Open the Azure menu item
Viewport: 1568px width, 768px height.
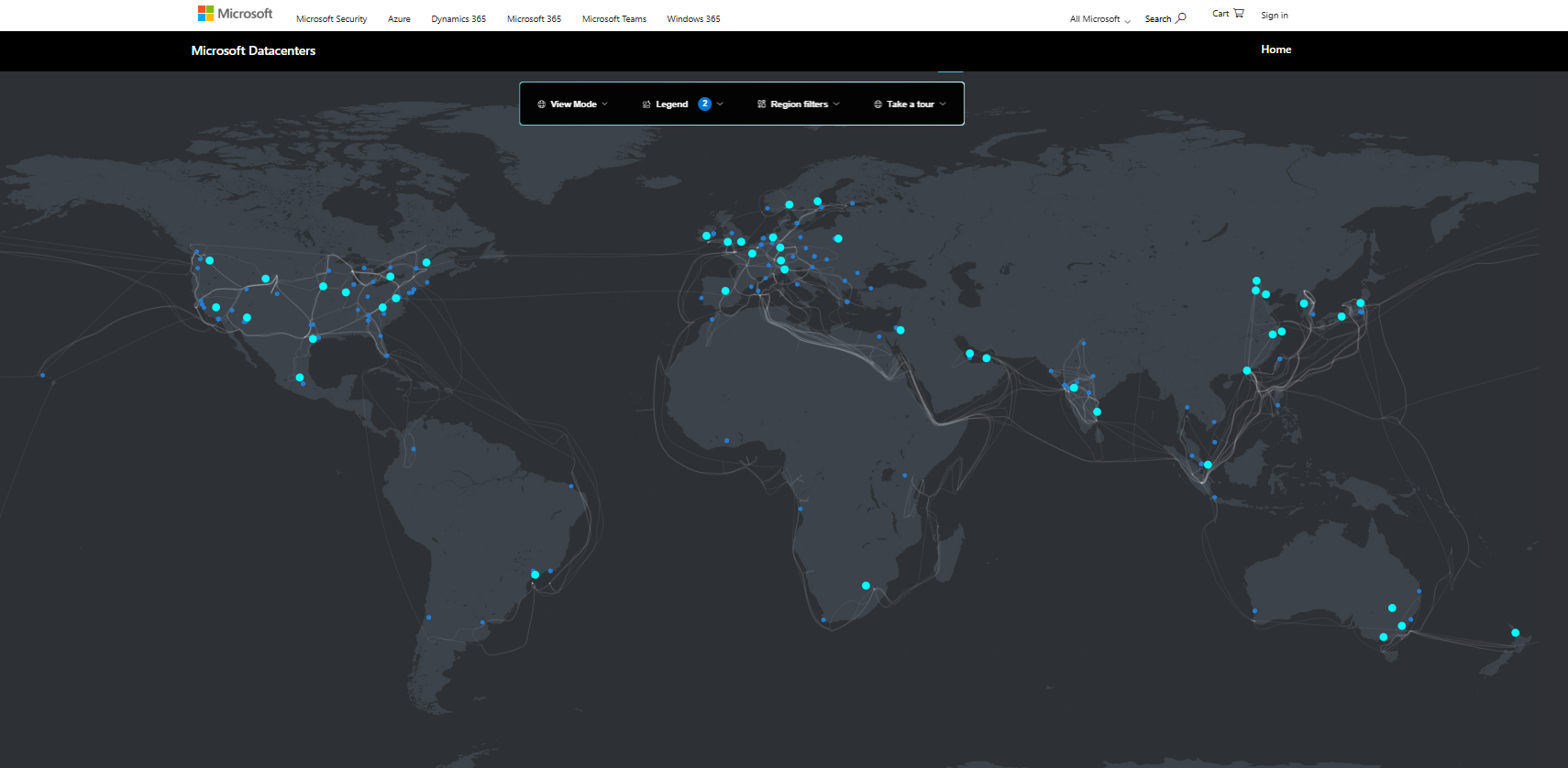tap(399, 19)
